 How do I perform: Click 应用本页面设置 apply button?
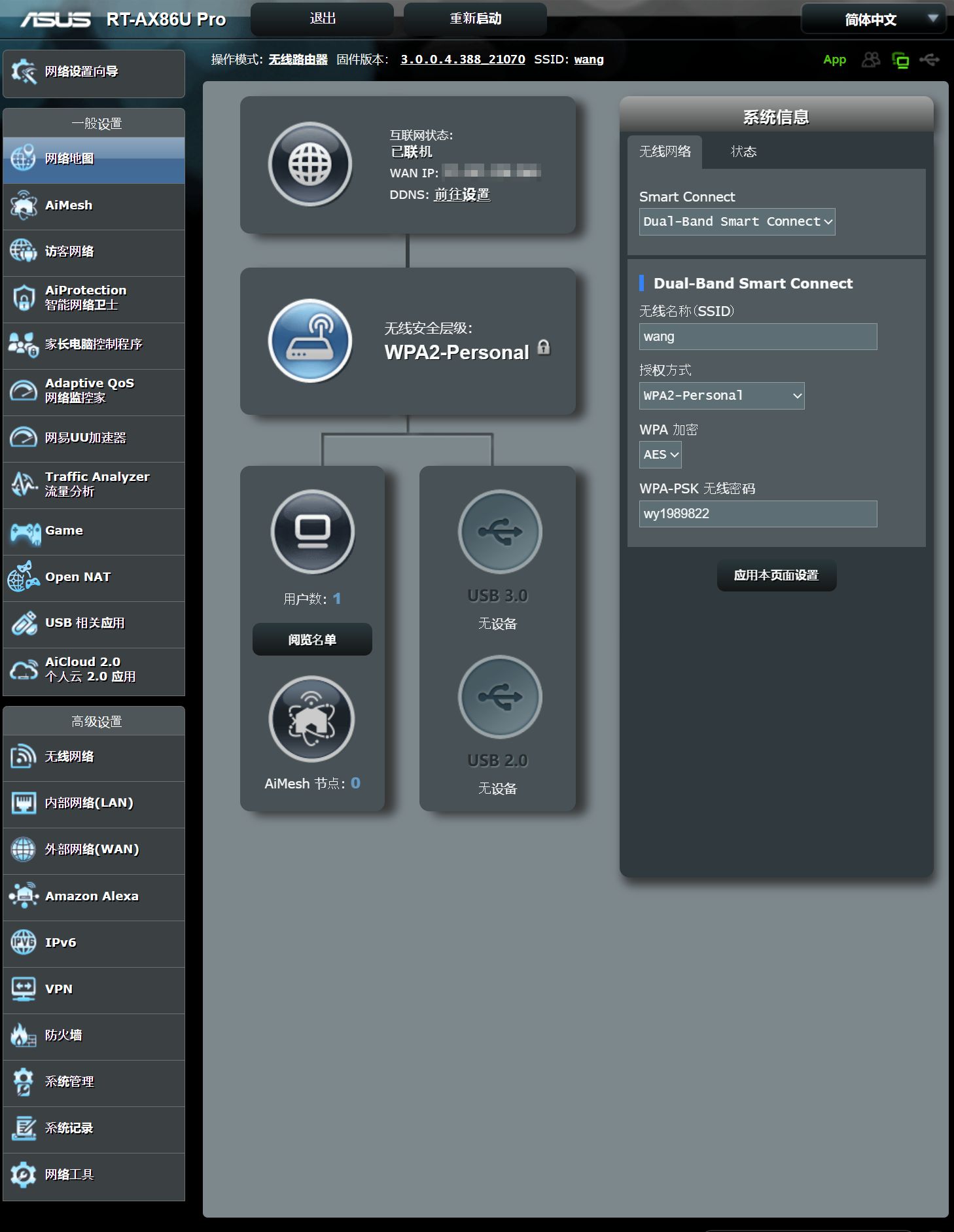click(776, 575)
